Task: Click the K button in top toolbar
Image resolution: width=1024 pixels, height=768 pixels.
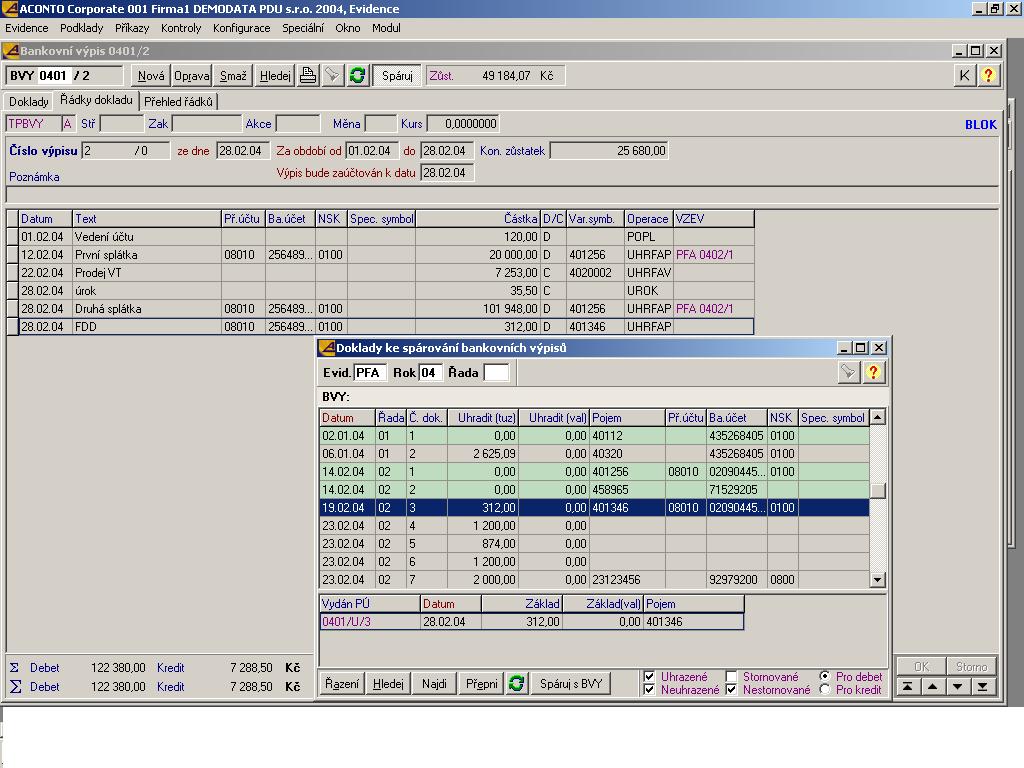Action: [964, 75]
